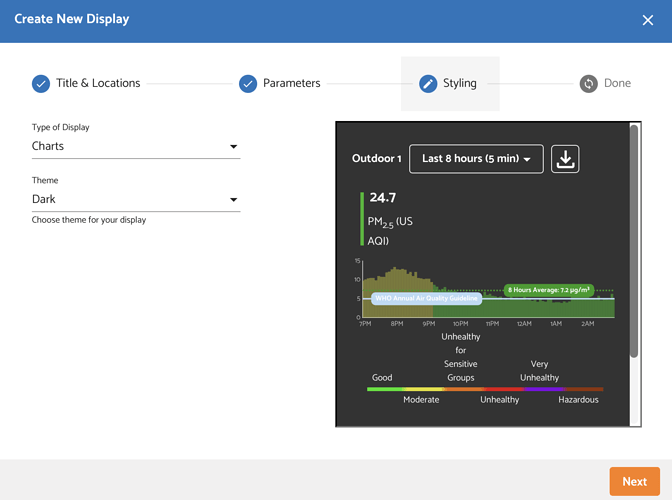Screen dimensions: 672x500
Task: Click the 12AM axis label on chart
Action: [x=524, y=324]
